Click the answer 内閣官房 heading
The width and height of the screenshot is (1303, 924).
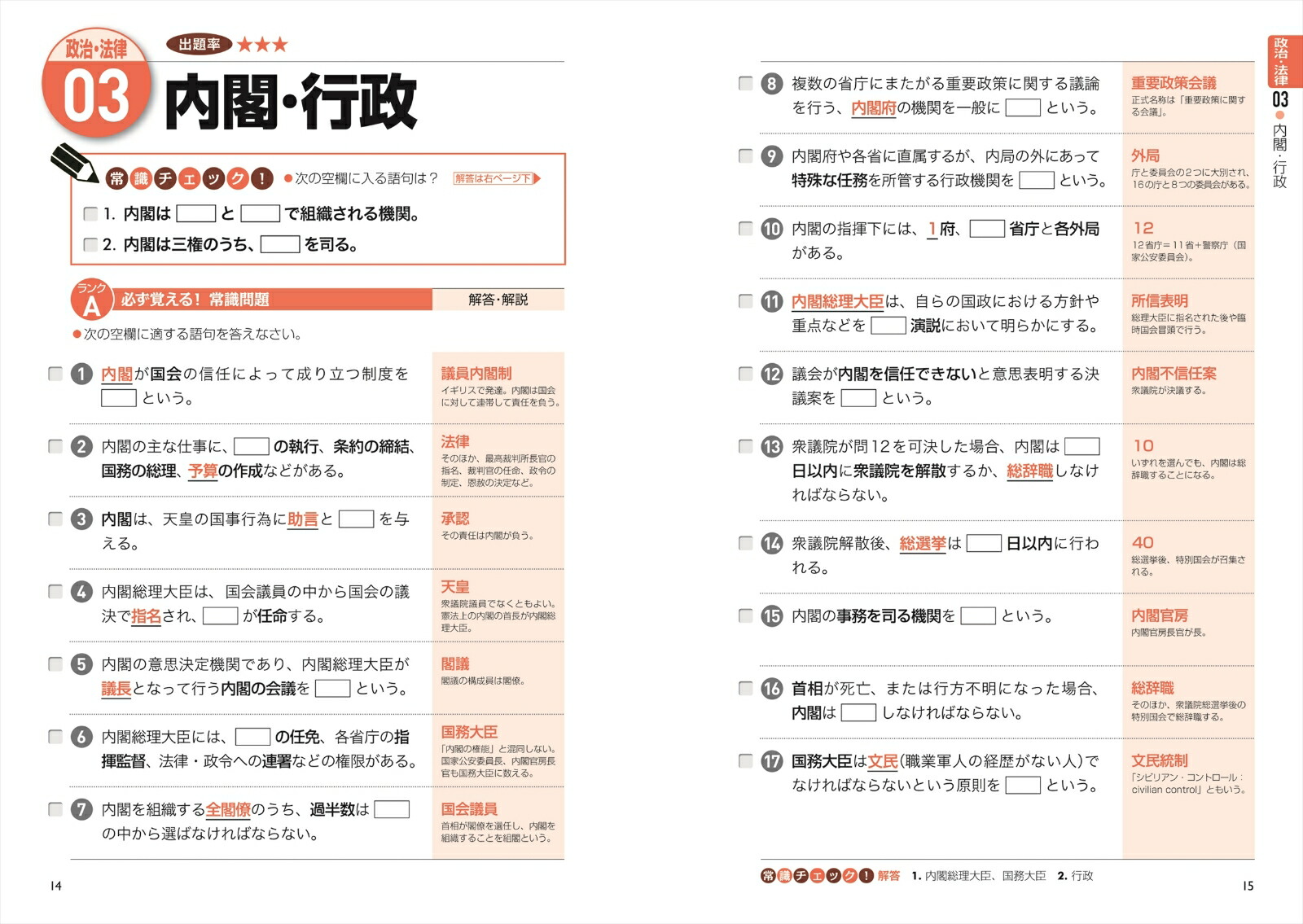[1160, 615]
